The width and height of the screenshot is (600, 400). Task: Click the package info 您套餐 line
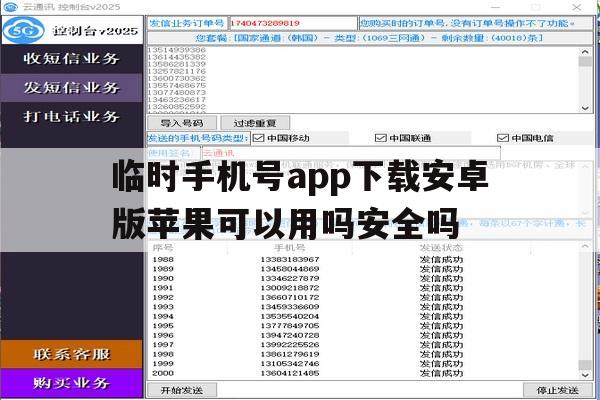coord(370,38)
